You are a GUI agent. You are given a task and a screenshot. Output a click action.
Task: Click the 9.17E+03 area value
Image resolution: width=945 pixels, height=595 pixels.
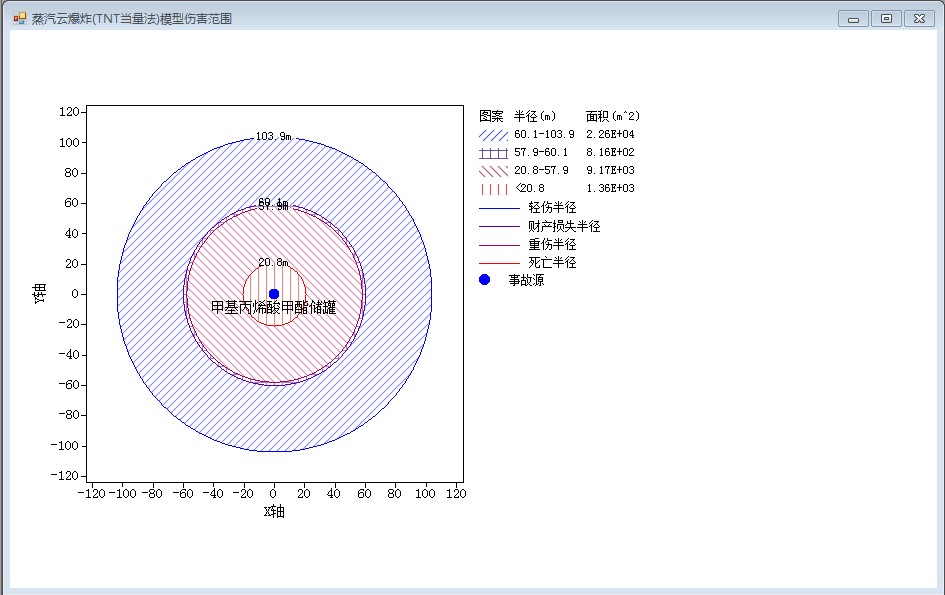(x=610, y=171)
